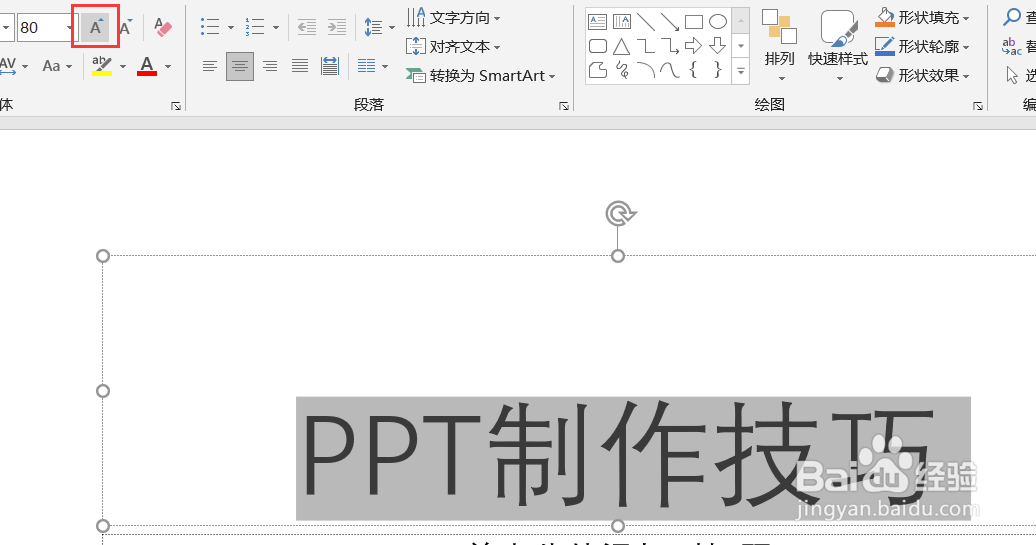1036x545 pixels.
Task: Open the 对齐文本 align text menu
Action: coord(453,47)
